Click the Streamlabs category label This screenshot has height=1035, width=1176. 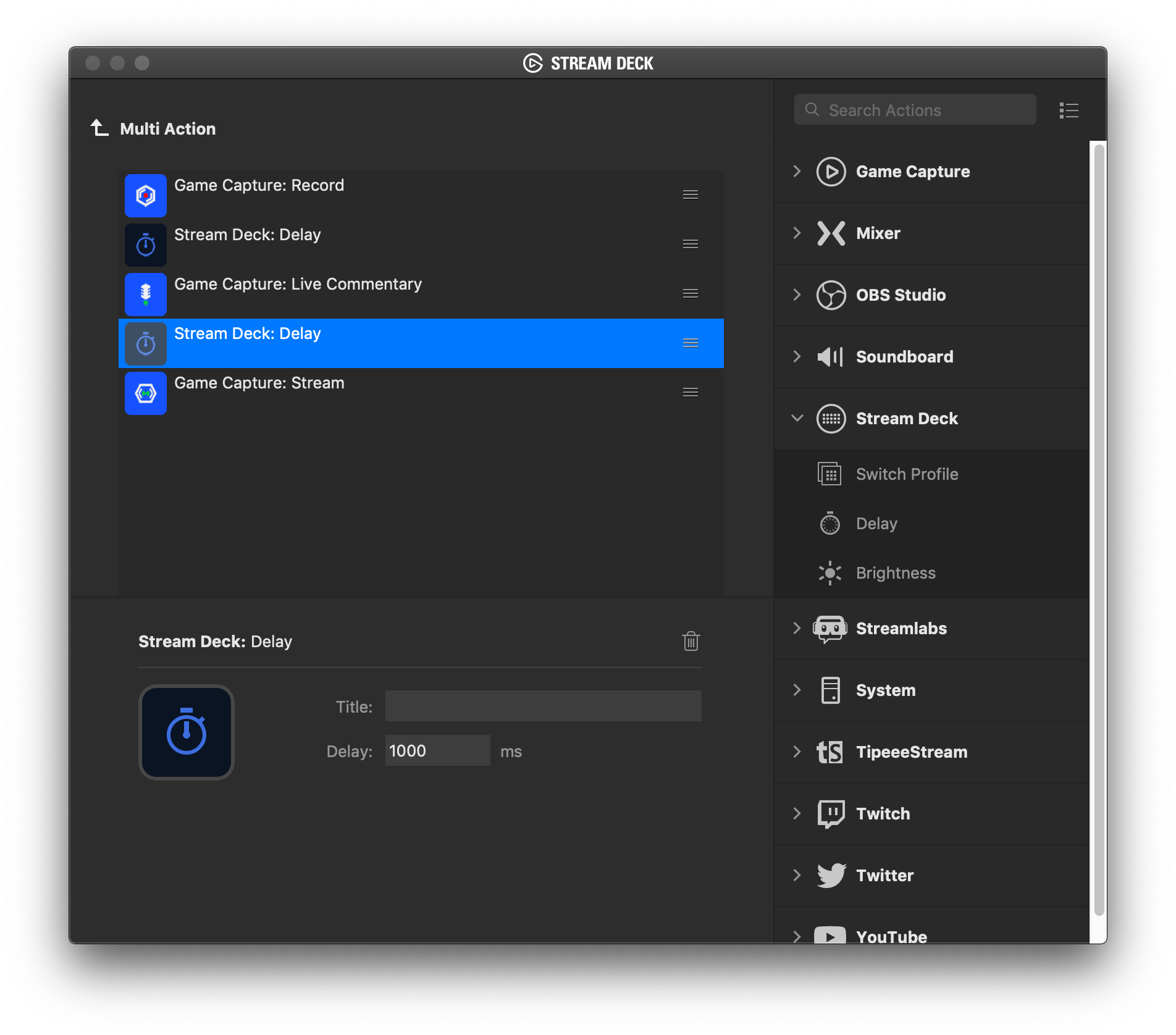click(902, 629)
